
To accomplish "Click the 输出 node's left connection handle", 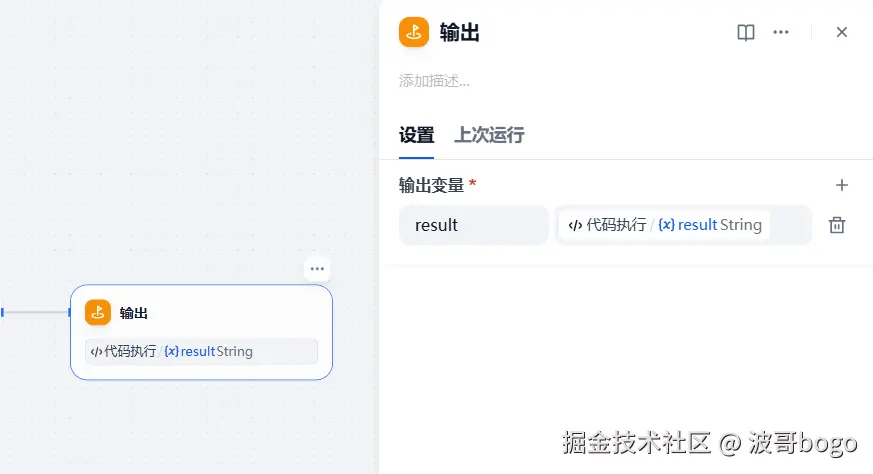I will 71,313.
